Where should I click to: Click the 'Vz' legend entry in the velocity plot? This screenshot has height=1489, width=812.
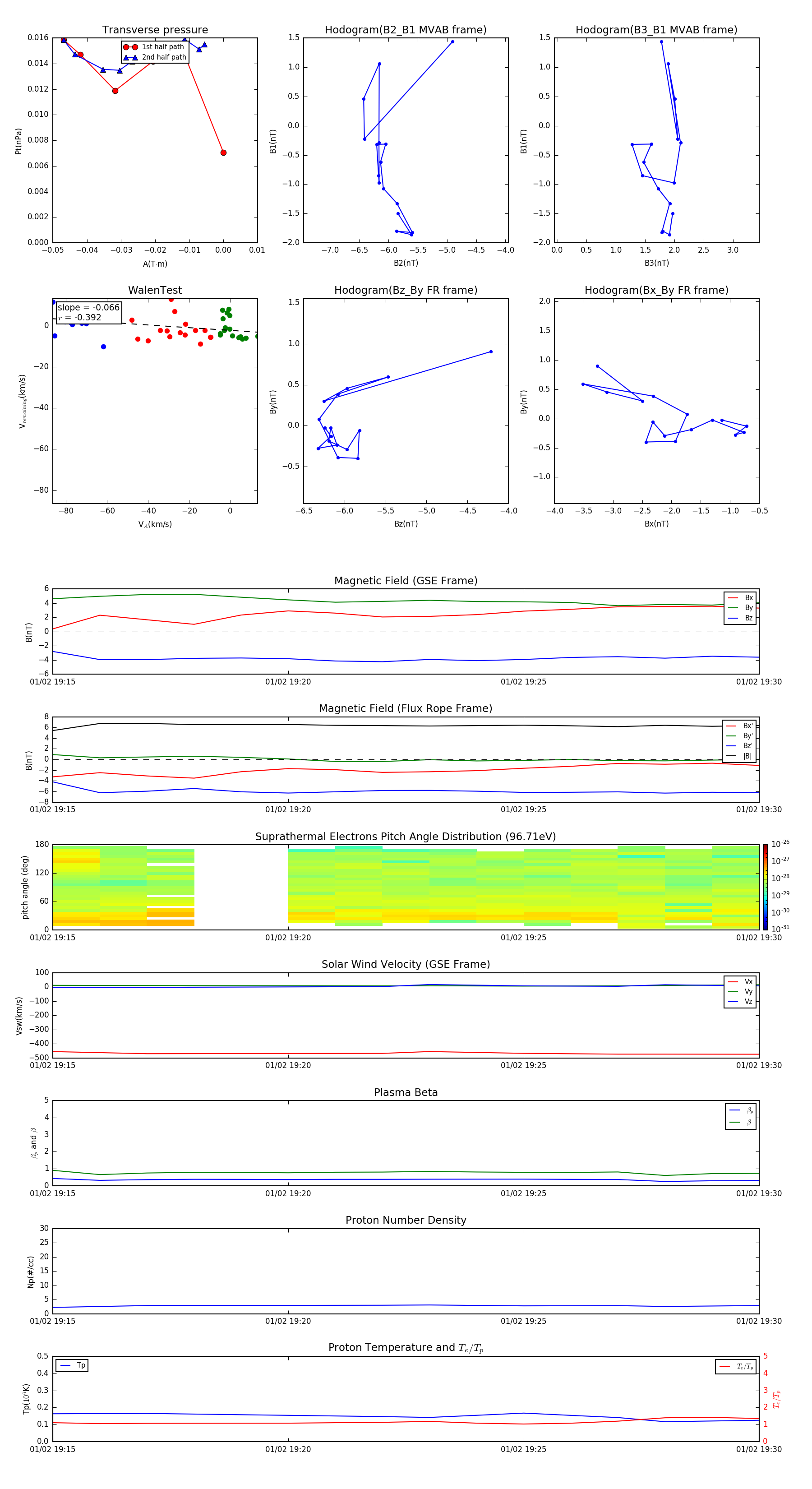(x=740, y=1002)
